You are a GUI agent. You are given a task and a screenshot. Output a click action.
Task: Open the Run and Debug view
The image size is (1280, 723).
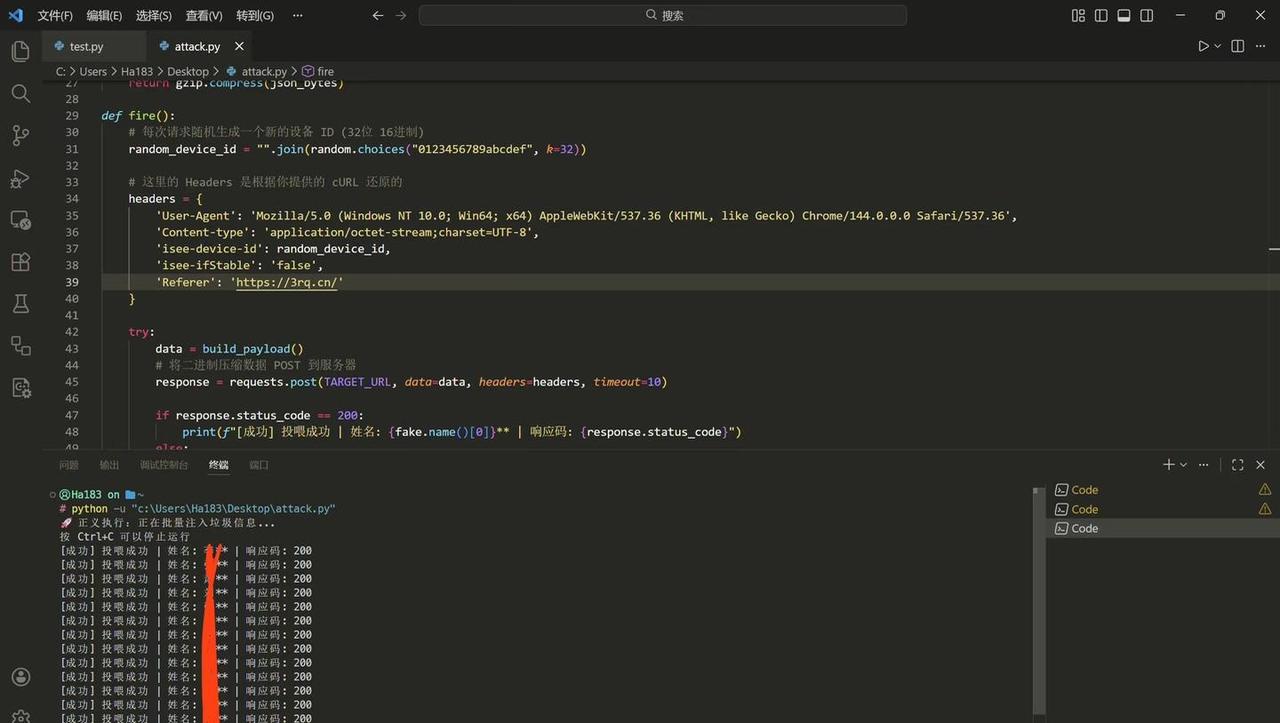click(x=20, y=178)
